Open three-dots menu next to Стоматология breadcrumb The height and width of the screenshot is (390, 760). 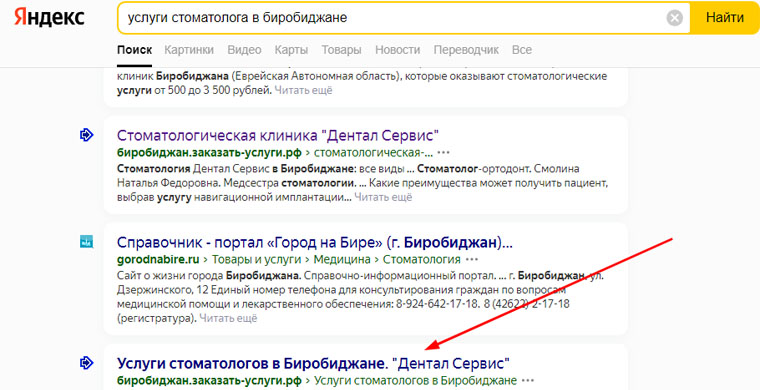pos(472,260)
